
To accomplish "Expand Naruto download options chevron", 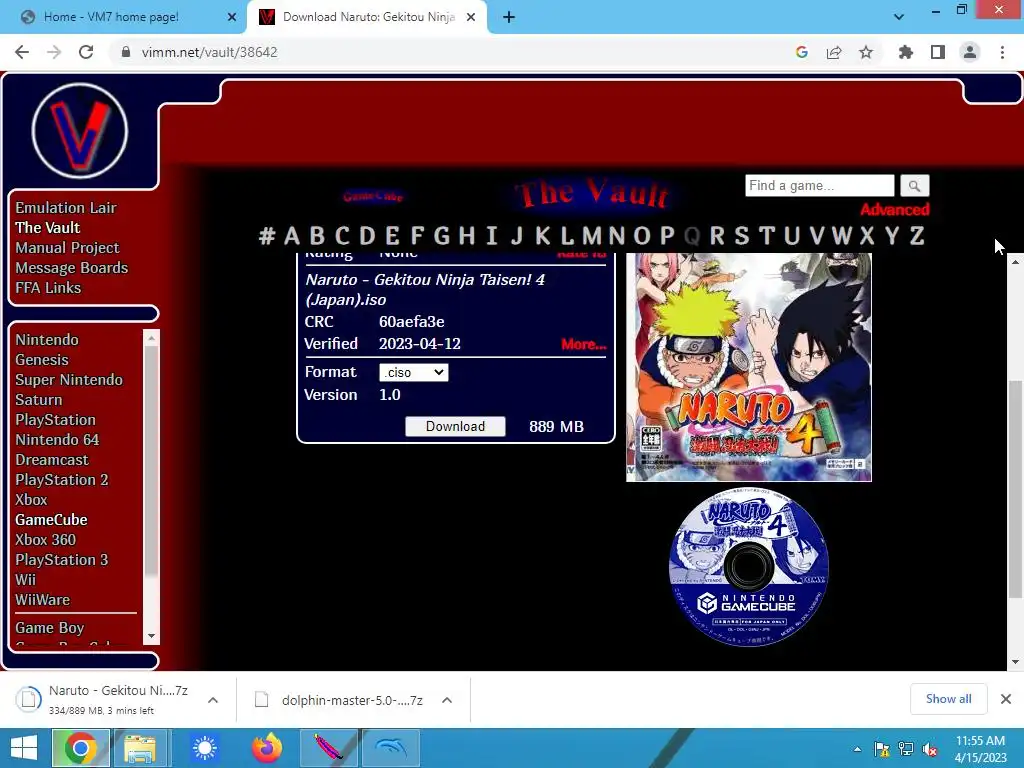I will tap(213, 700).
